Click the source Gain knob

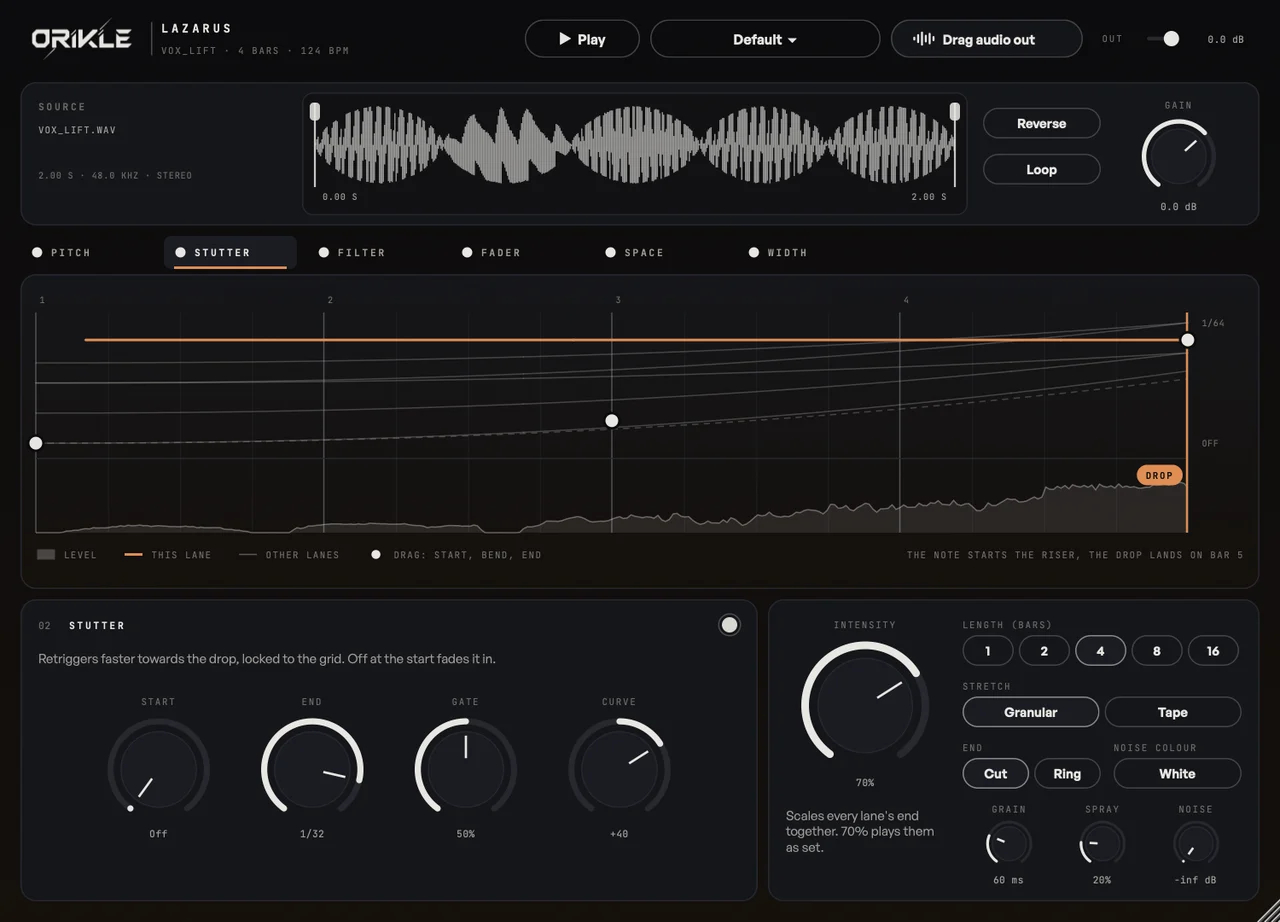[1178, 156]
